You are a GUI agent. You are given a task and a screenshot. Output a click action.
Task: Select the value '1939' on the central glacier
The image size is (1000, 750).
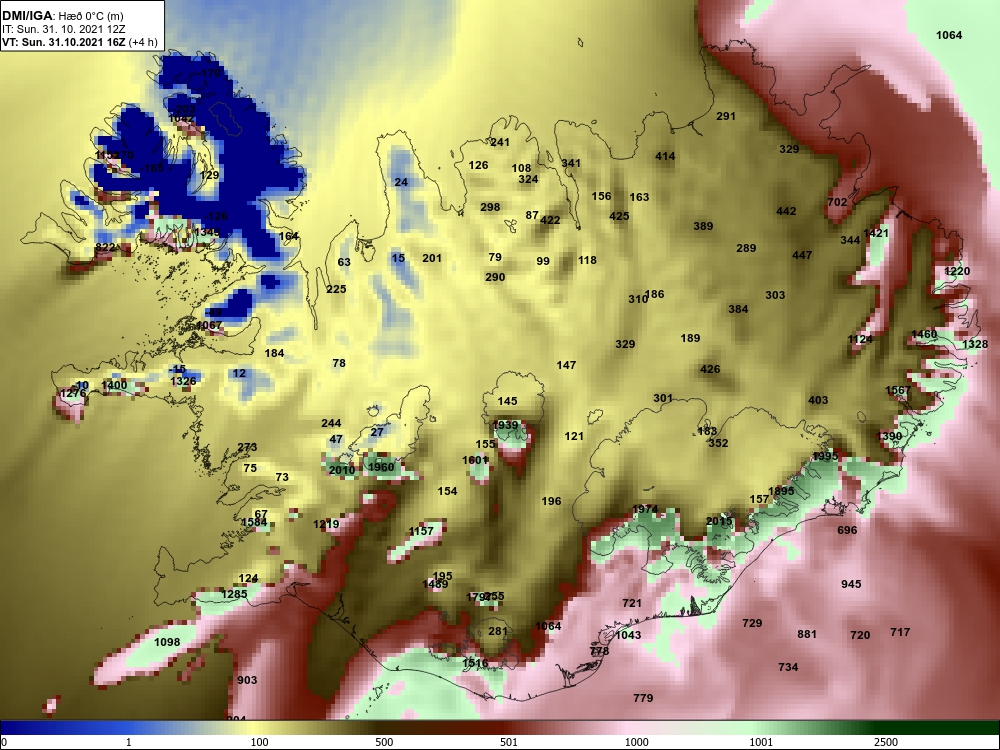(x=505, y=425)
